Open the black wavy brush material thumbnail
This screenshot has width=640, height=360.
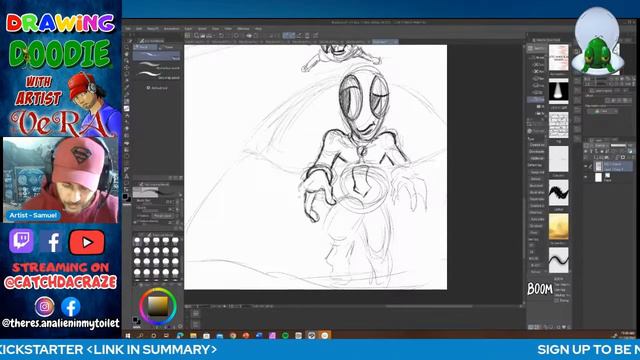coord(558,192)
